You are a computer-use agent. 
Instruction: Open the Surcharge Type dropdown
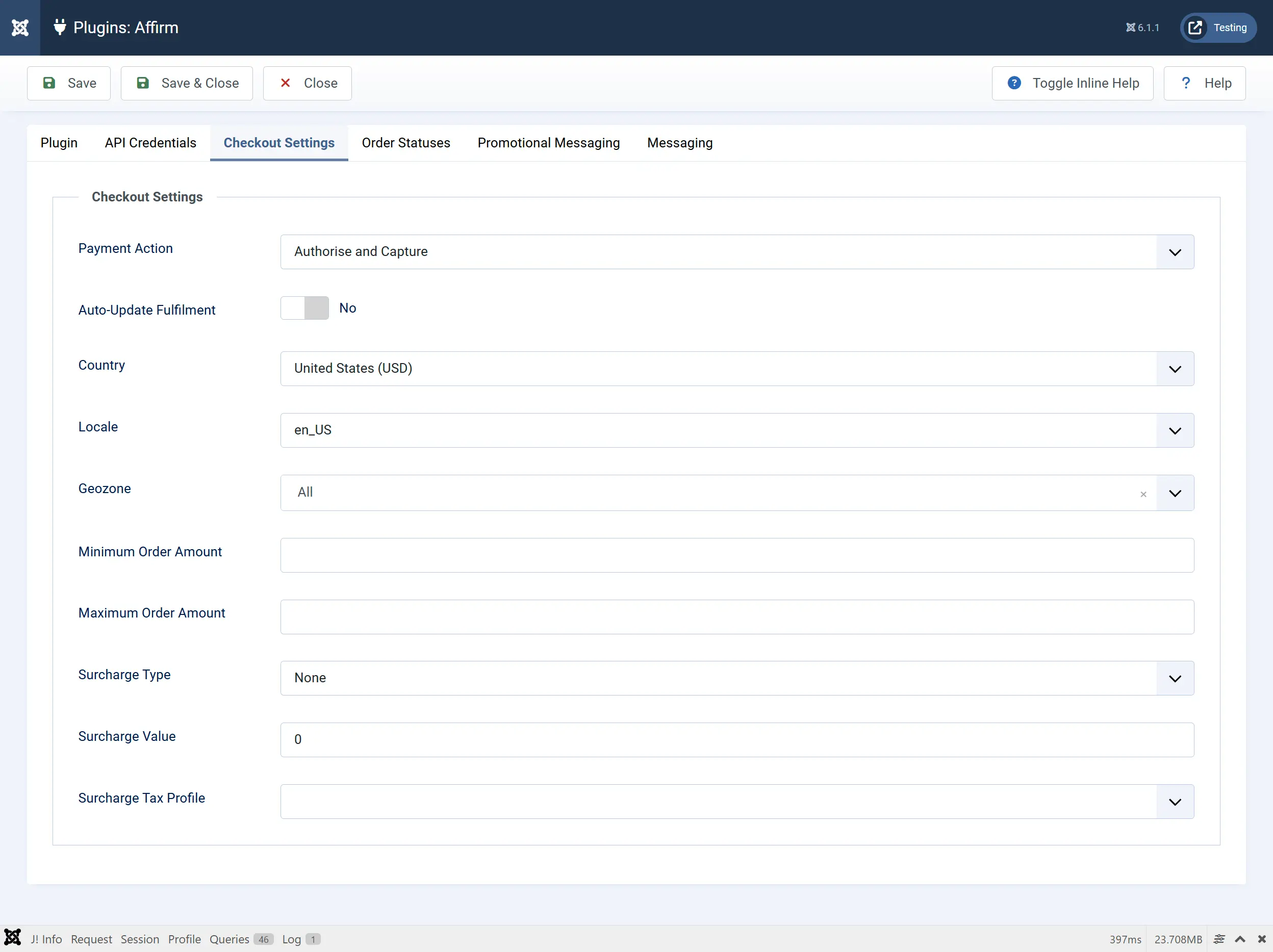[737, 678]
